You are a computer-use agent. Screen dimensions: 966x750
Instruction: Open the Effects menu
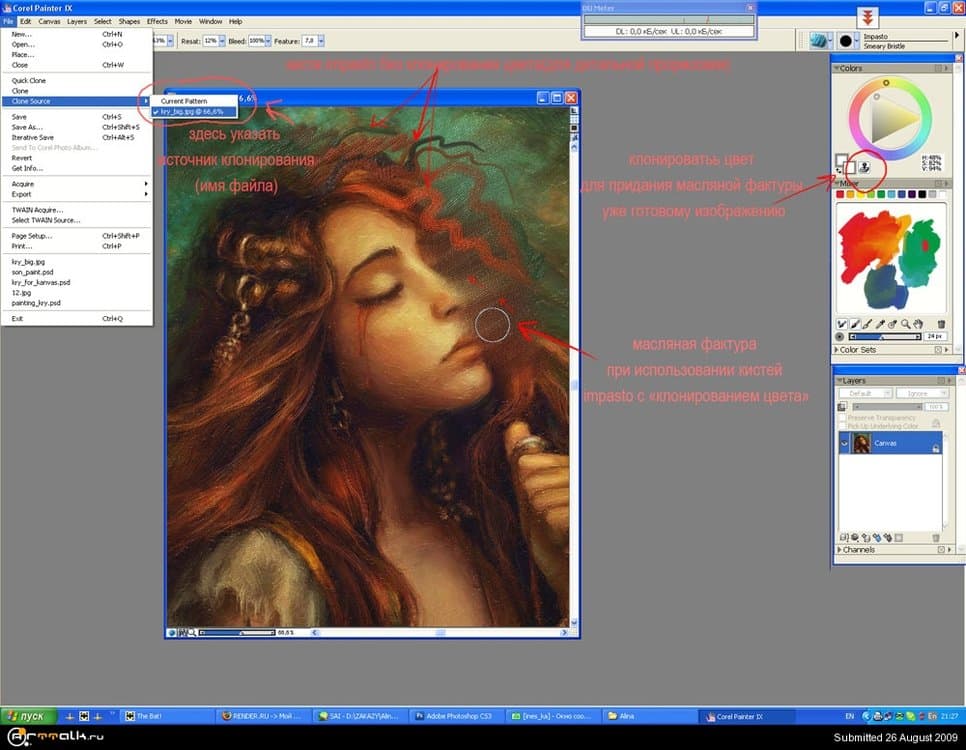[x=157, y=21]
